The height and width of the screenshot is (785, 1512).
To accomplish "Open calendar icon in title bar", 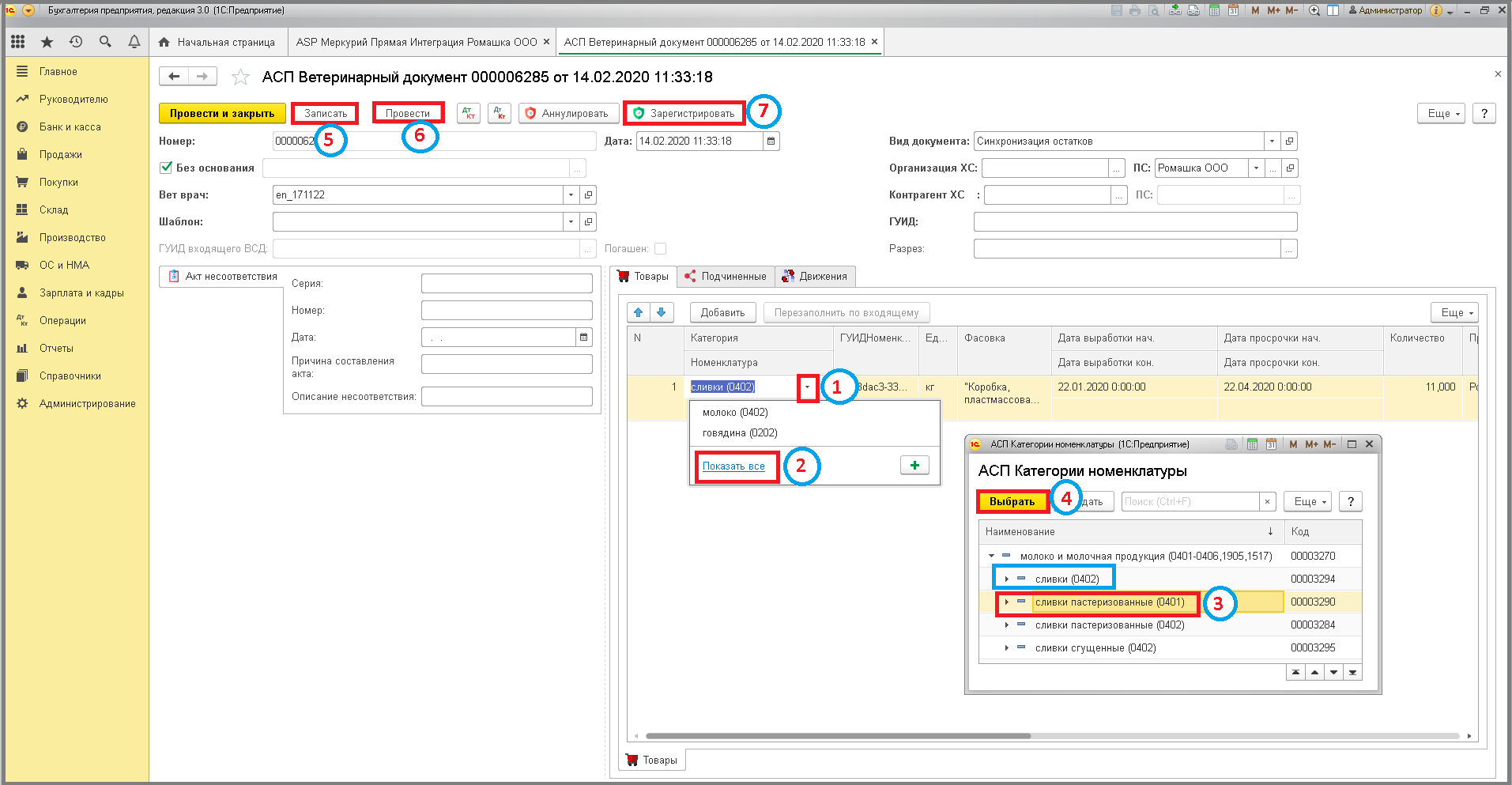I will click(1232, 10).
